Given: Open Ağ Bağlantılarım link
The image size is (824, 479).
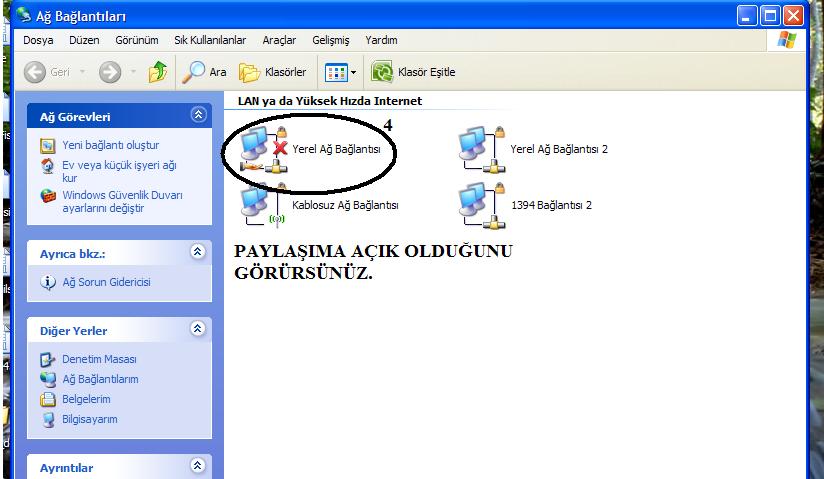Looking at the screenshot, I should point(100,379).
